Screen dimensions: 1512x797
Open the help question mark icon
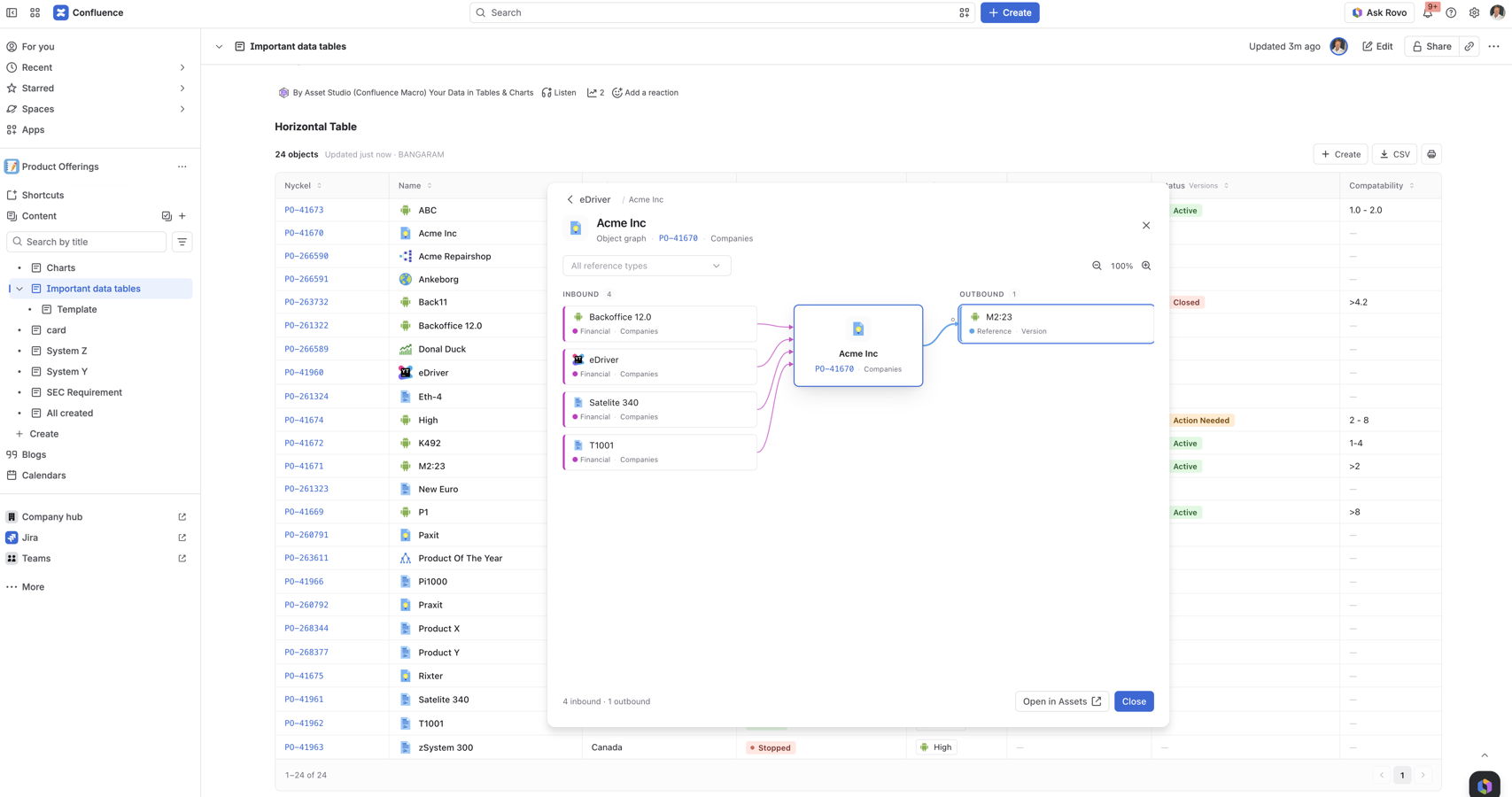1451,12
